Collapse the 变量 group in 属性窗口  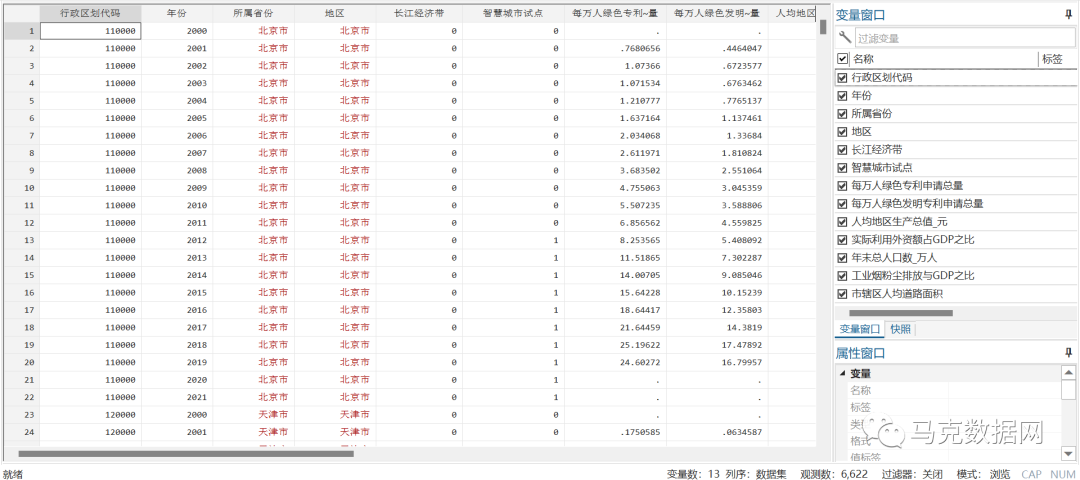tap(842, 374)
